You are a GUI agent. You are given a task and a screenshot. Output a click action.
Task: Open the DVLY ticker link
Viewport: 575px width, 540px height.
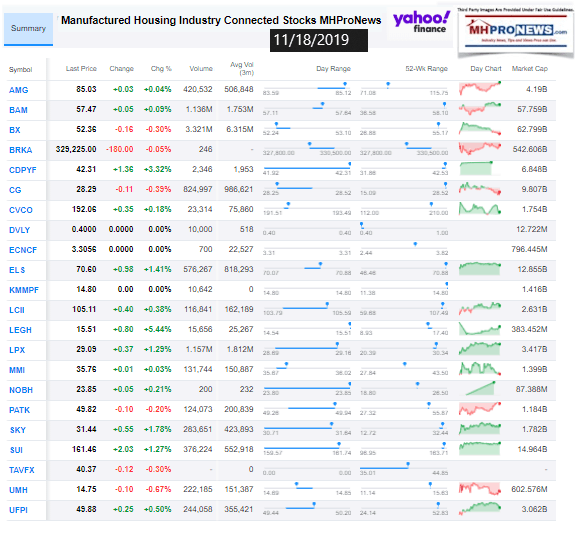(19, 230)
